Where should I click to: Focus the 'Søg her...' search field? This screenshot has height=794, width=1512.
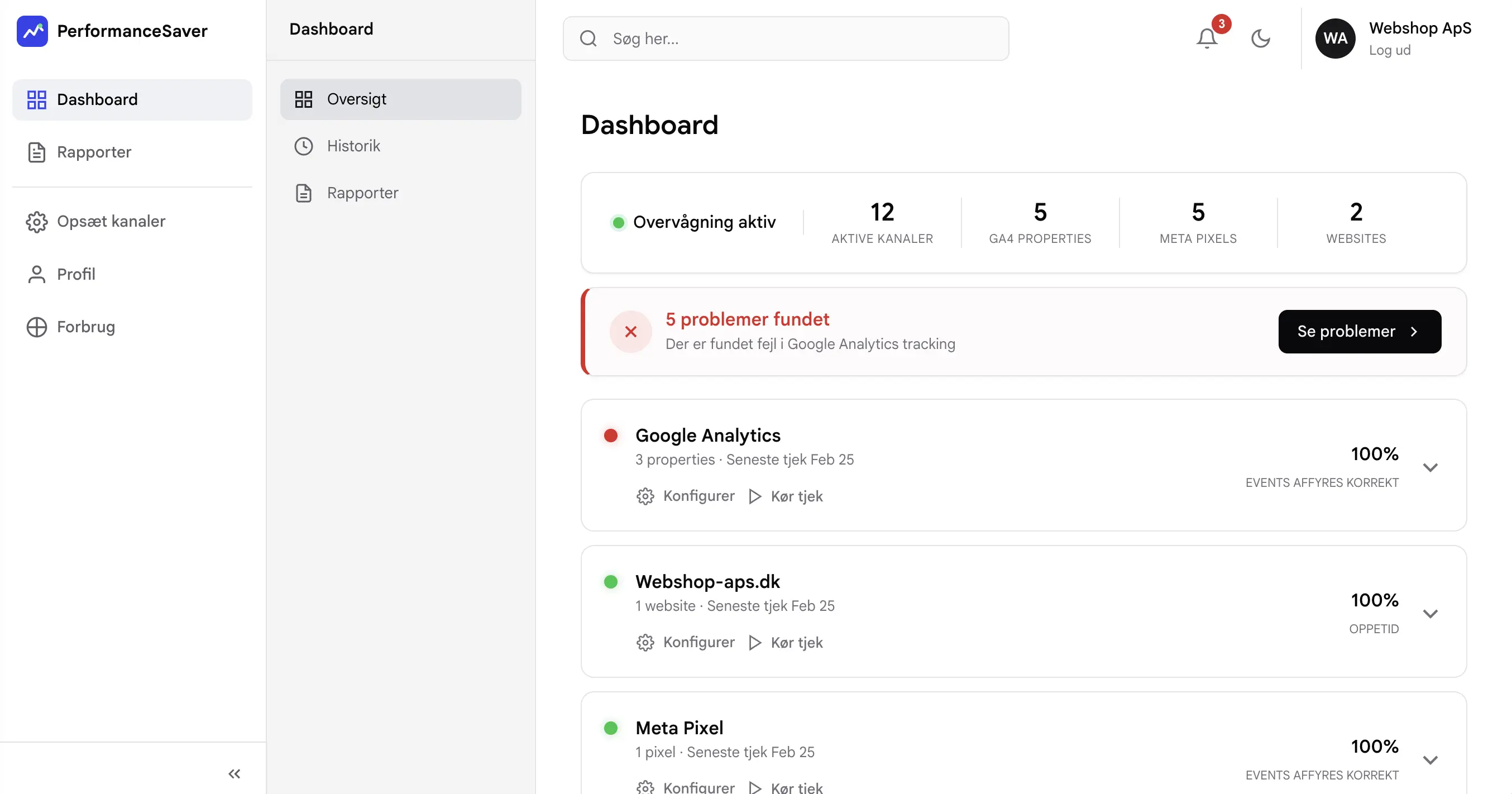(786, 39)
